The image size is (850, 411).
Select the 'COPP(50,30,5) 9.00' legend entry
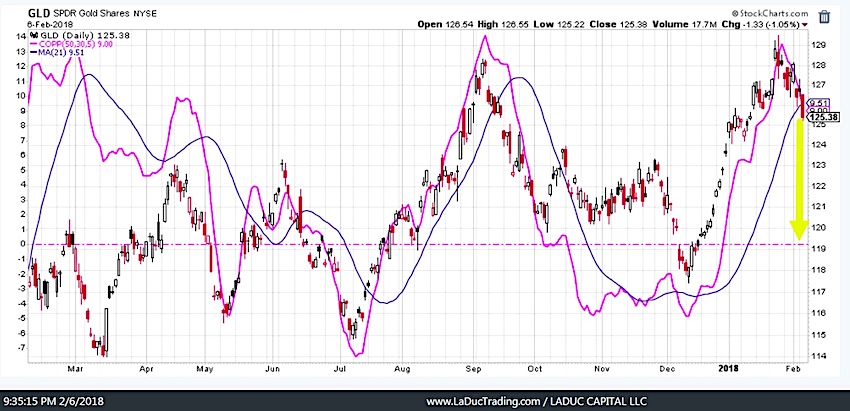72,44
